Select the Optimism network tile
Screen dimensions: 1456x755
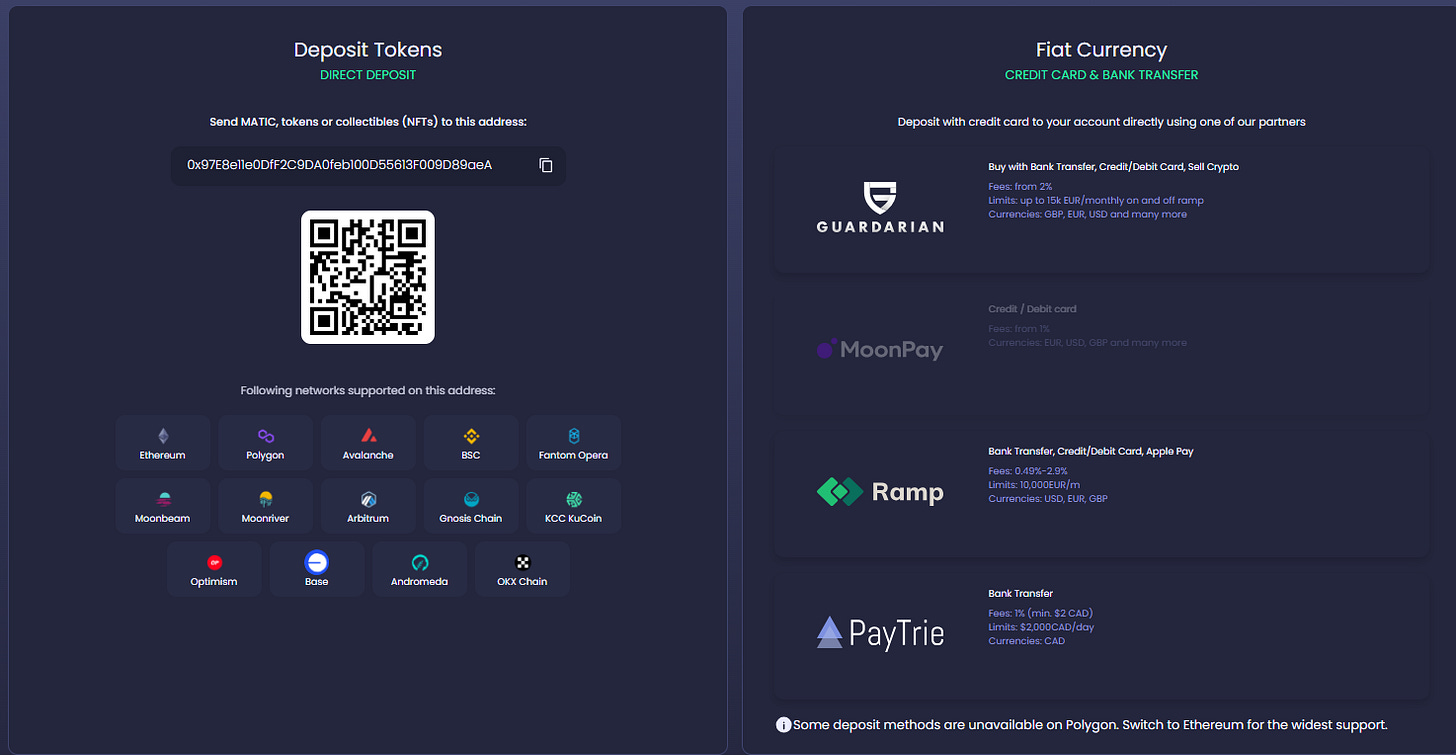214,569
